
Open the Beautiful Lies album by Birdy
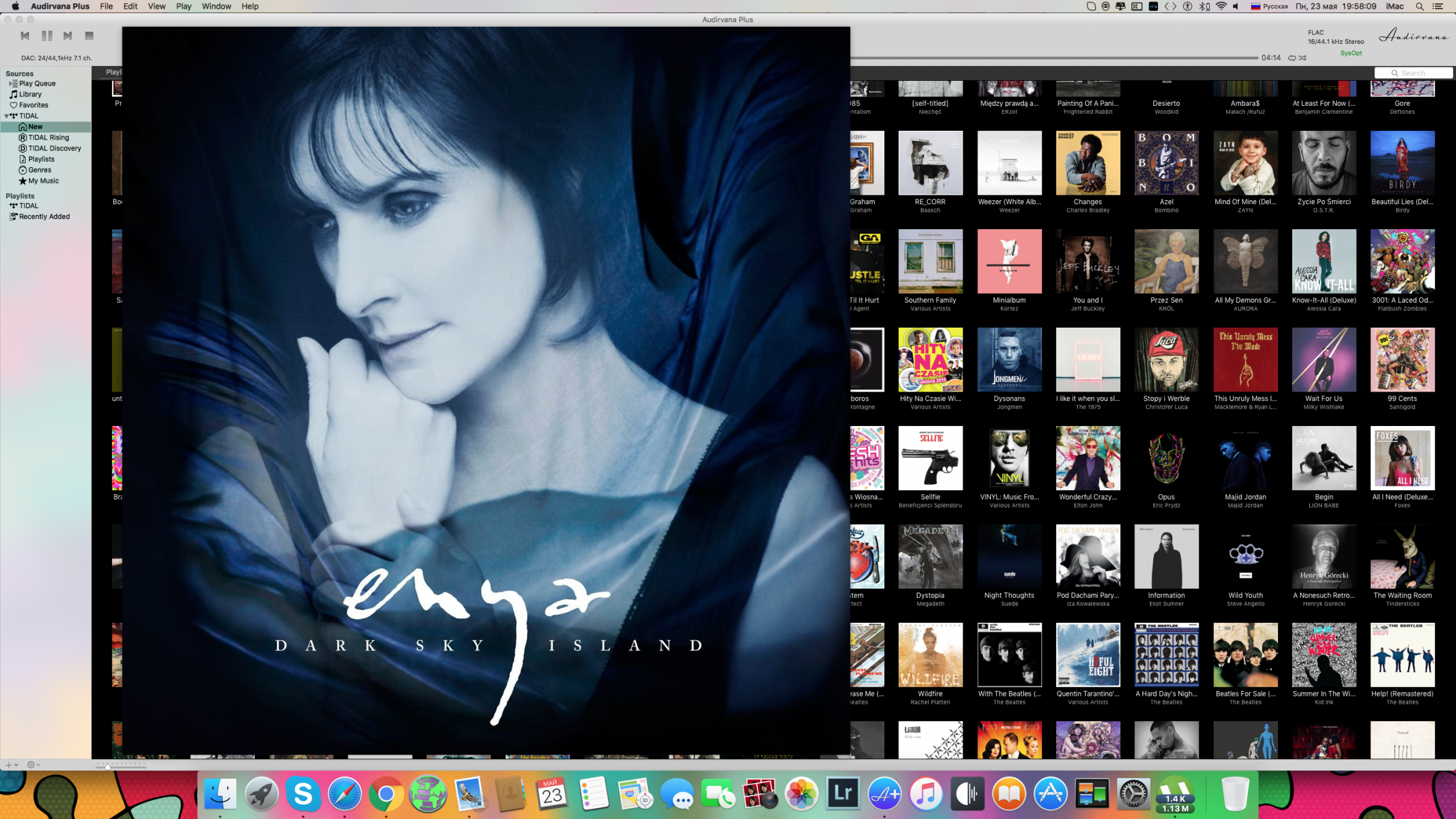click(1402, 163)
